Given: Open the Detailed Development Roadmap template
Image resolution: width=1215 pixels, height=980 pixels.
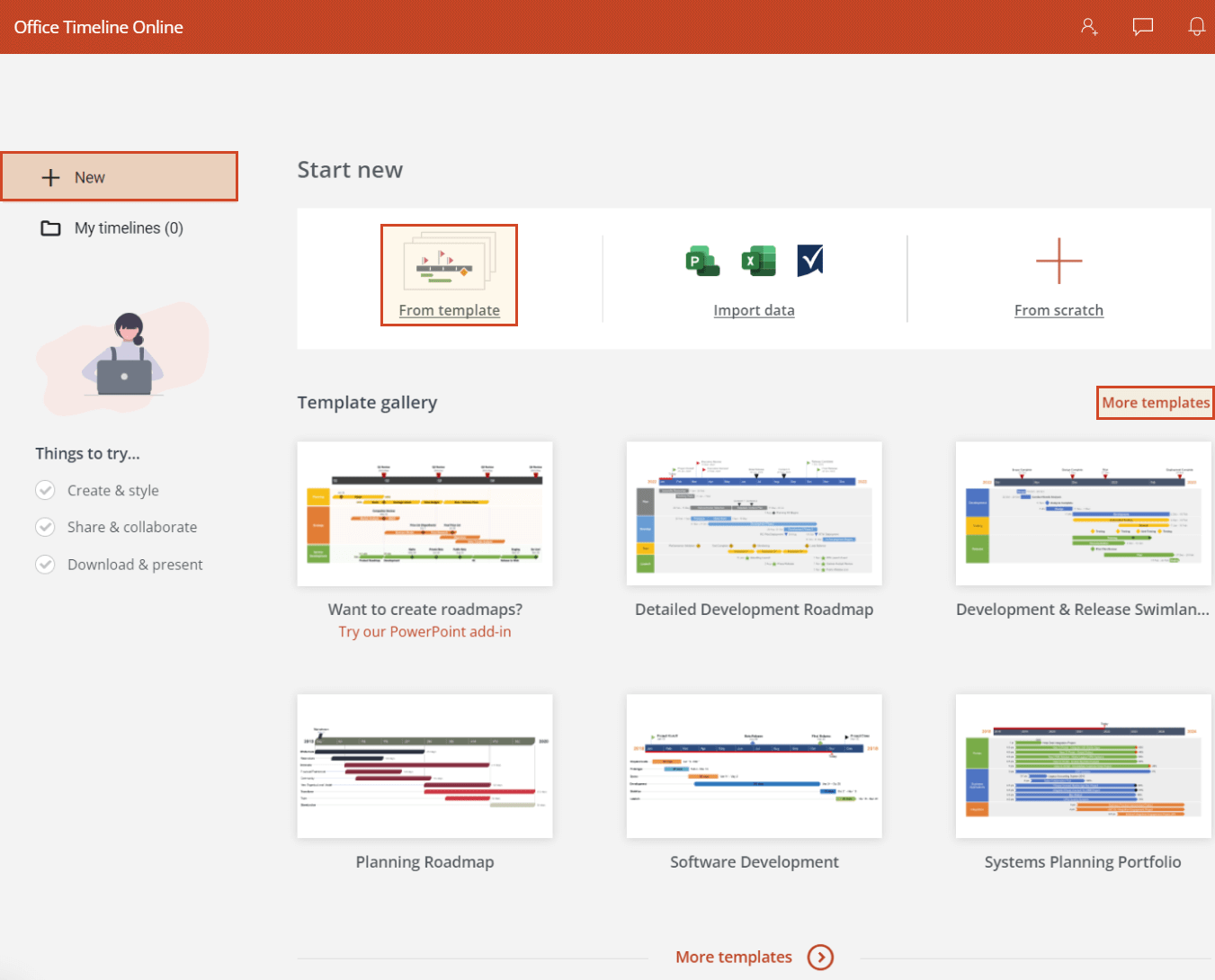Looking at the screenshot, I should [754, 513].
